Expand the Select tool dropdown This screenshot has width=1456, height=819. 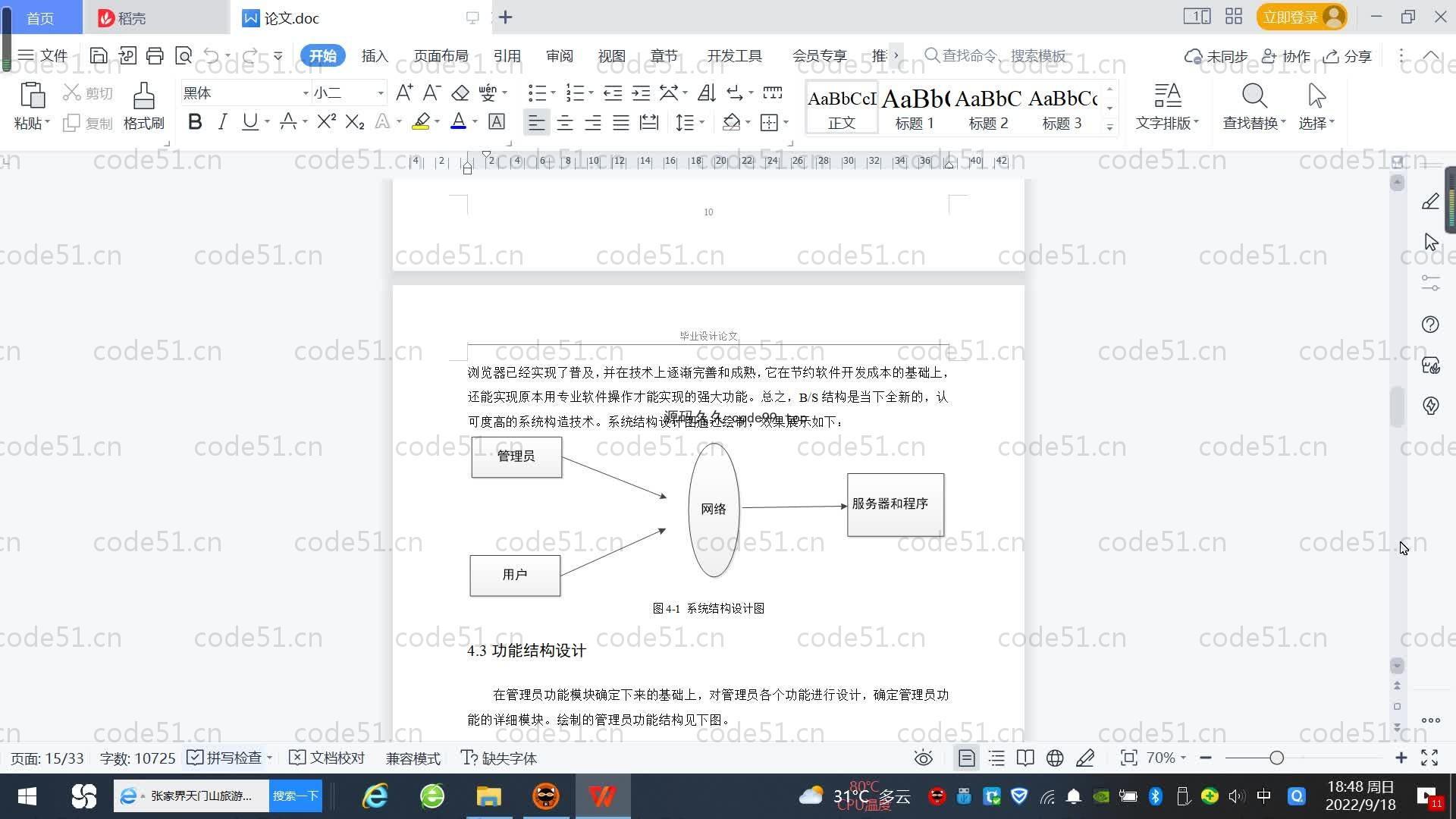pyautogui.click(x=1332, y=122)
